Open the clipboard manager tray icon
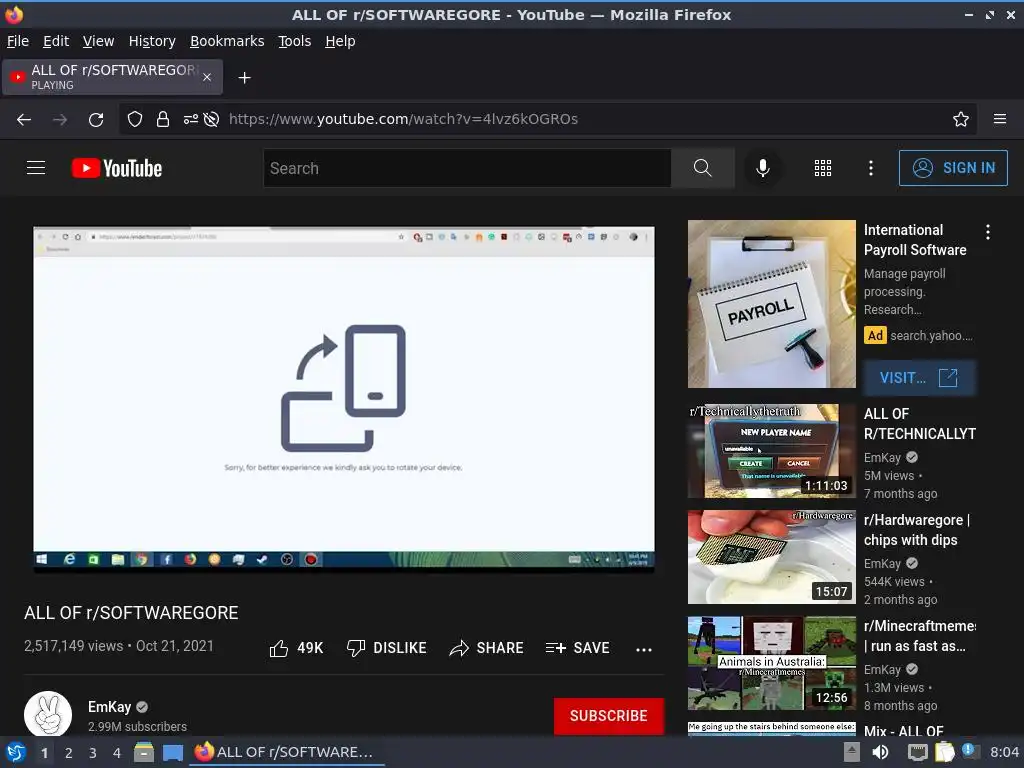 [944, 752]
